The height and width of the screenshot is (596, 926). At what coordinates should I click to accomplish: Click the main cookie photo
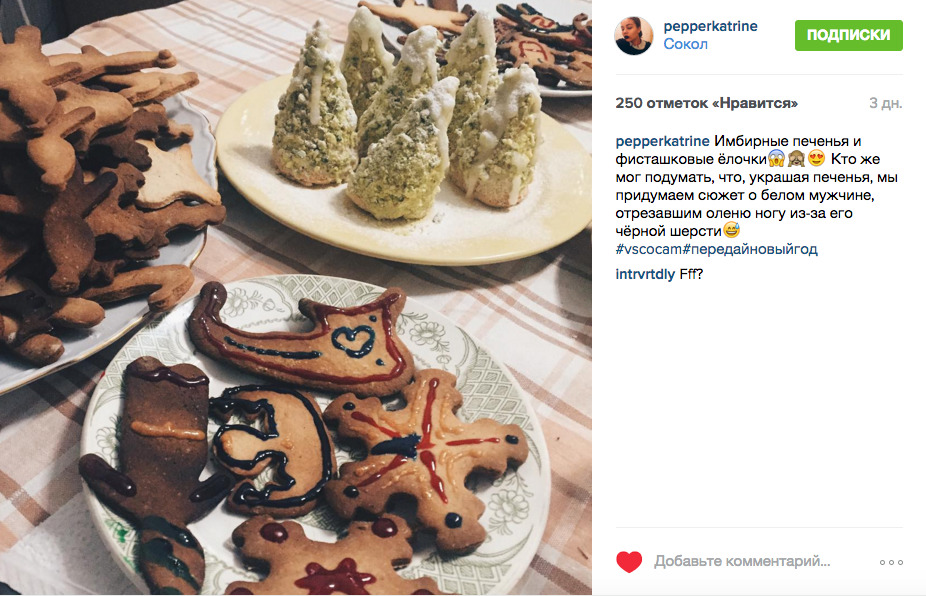[x=296, y=297]
